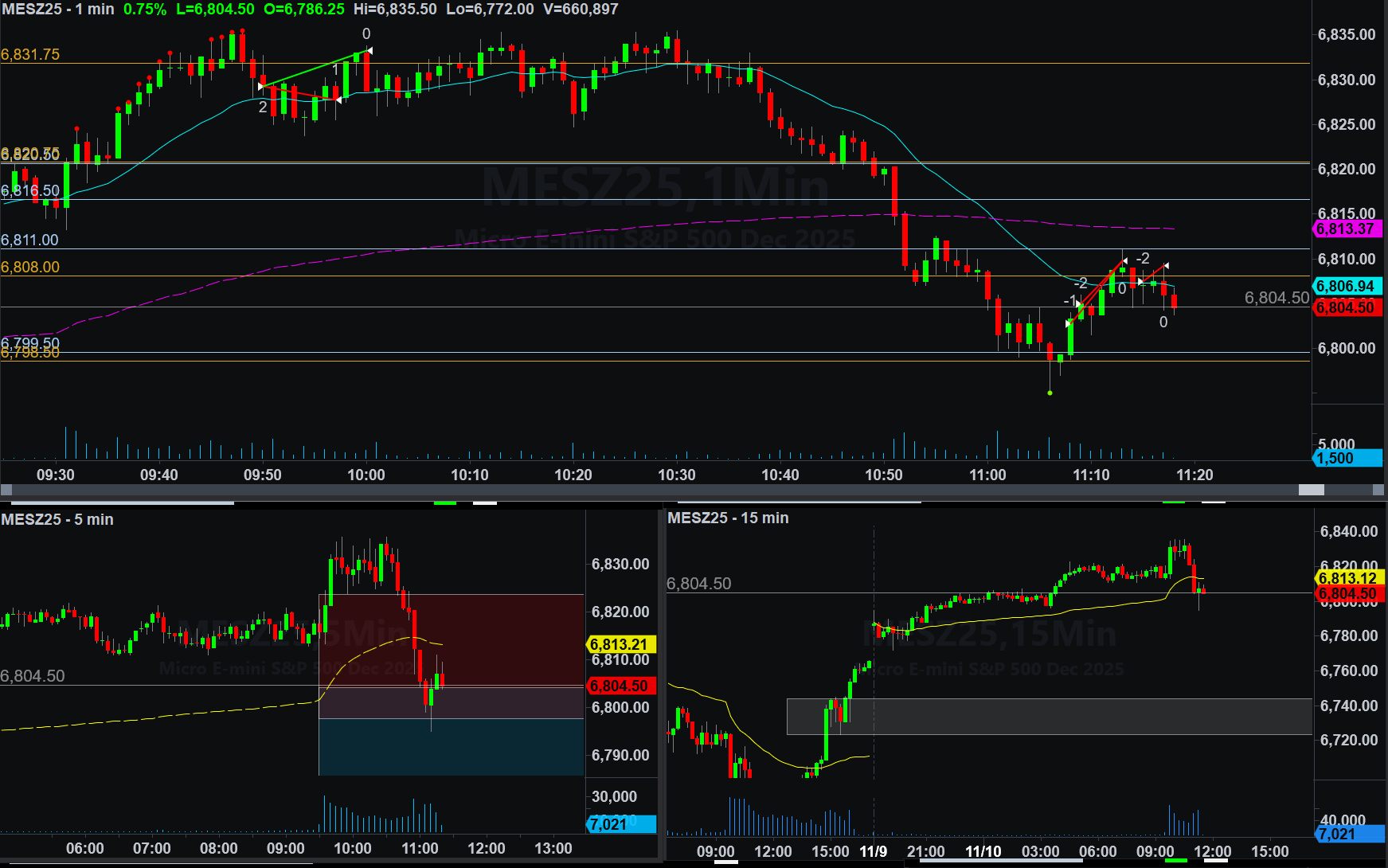The image size is (1388, 868).
Task: Click the magenta 6,813.37 price tag
Action: (1345, 229)
